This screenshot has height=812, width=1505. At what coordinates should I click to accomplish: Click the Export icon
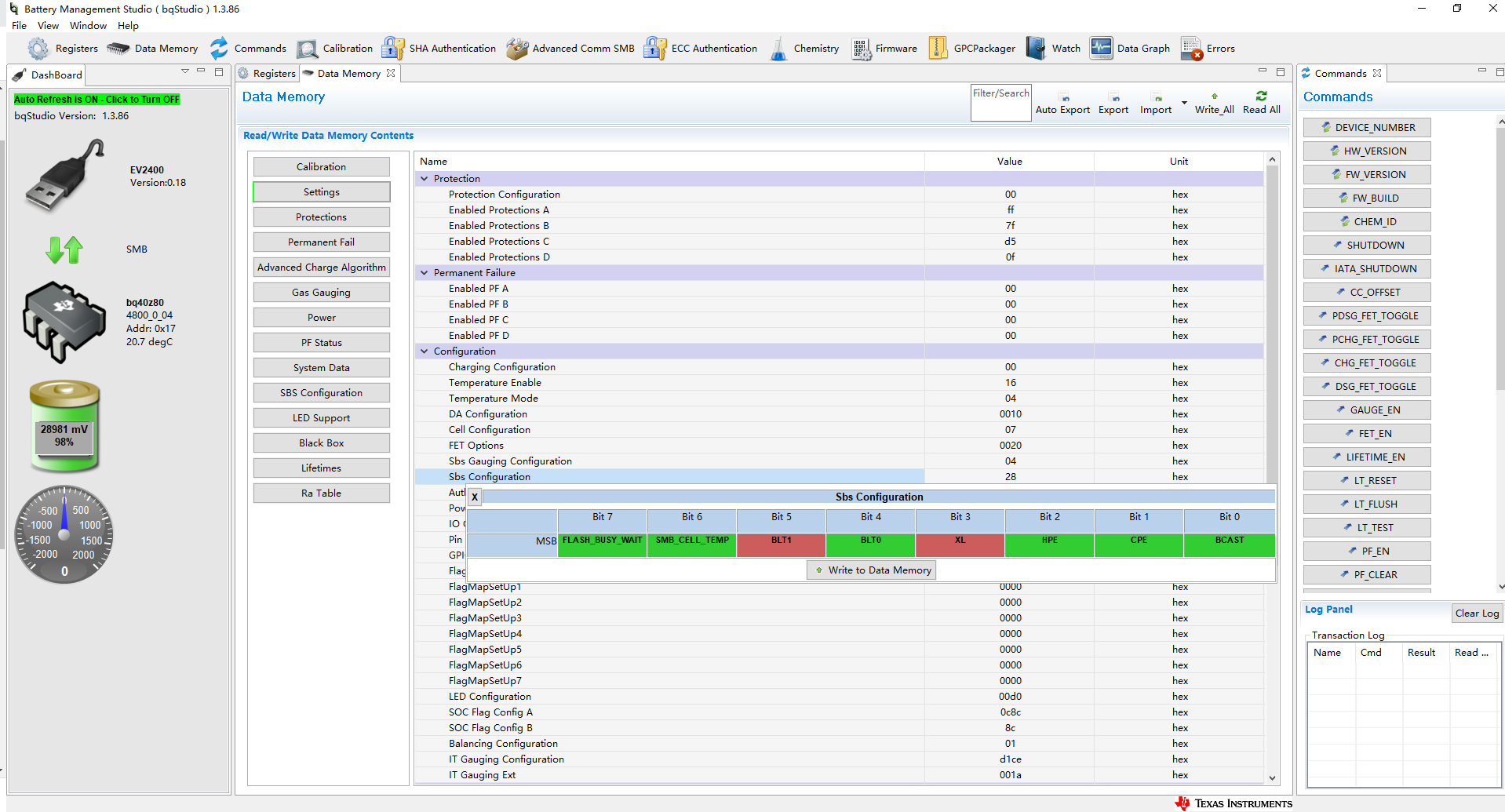point(1115,98)
